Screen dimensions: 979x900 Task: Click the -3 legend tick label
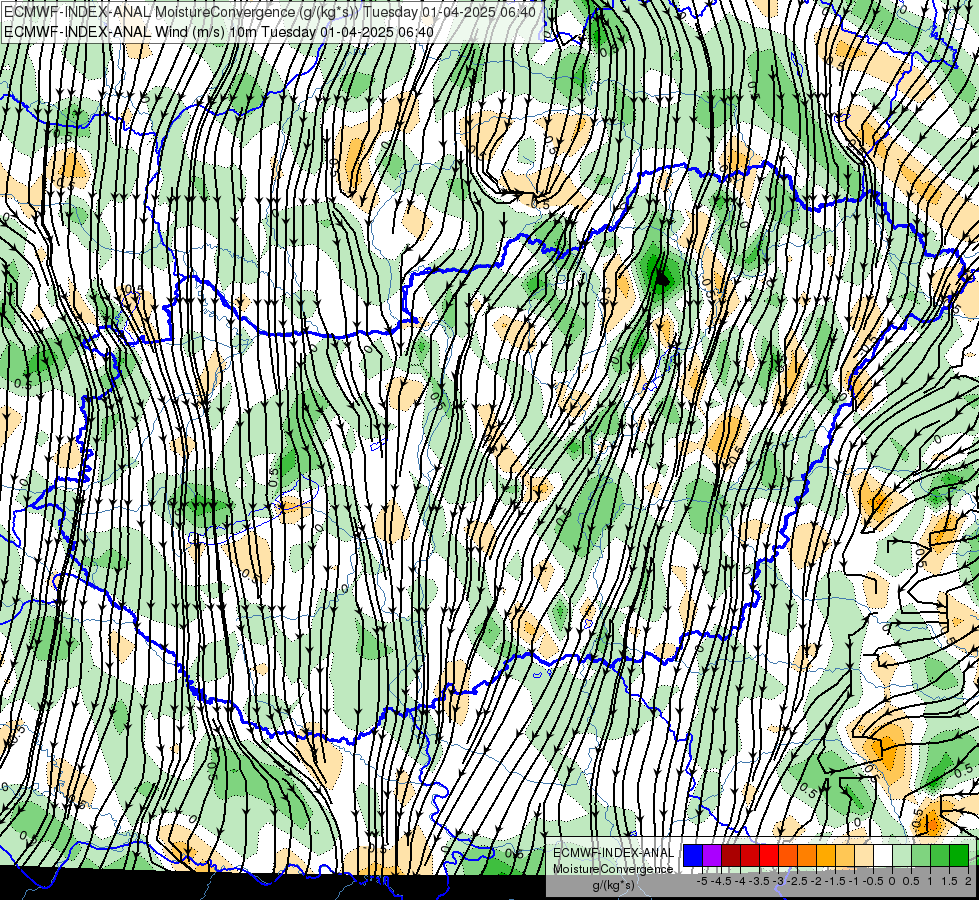779,881
